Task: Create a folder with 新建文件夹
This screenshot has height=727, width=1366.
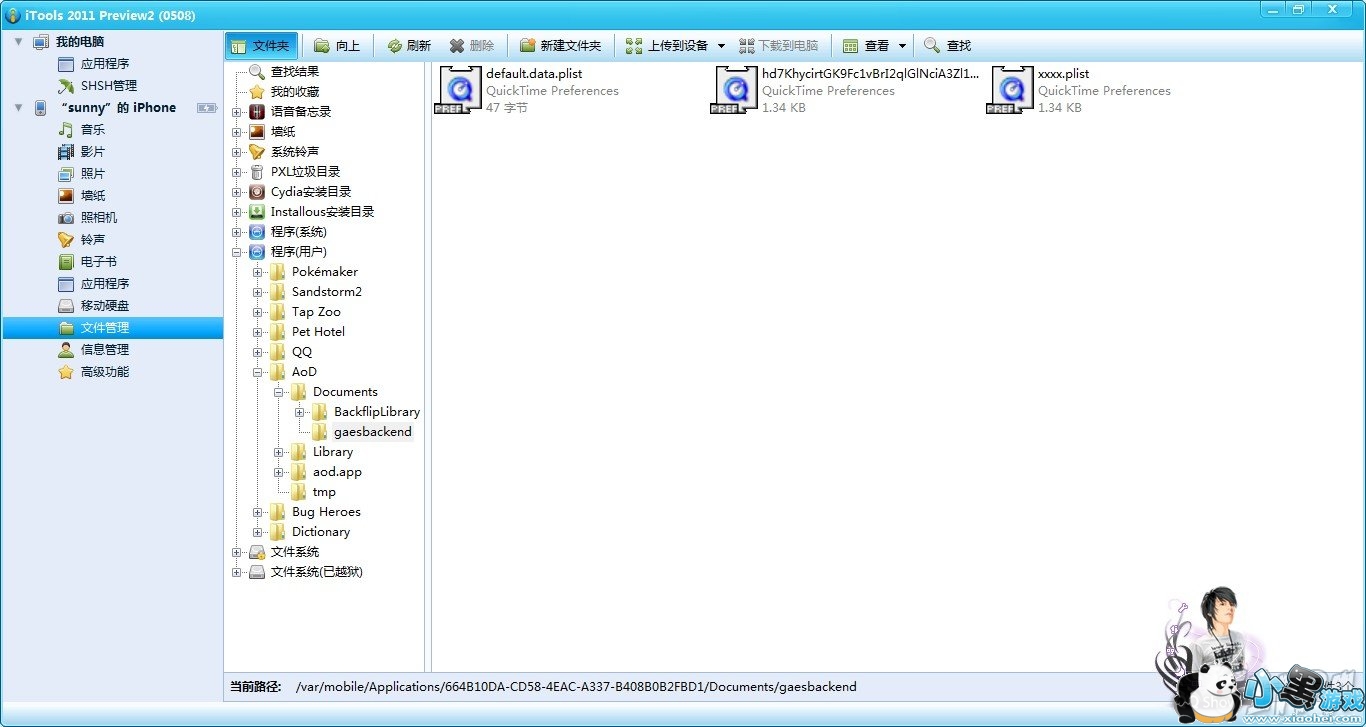Action: (559, 46)
